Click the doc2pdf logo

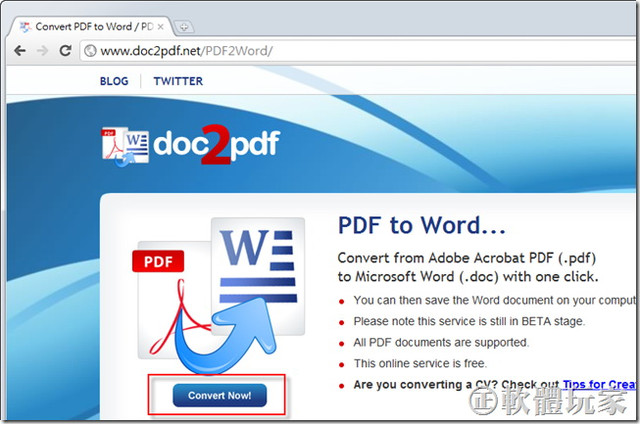(191, 146)
